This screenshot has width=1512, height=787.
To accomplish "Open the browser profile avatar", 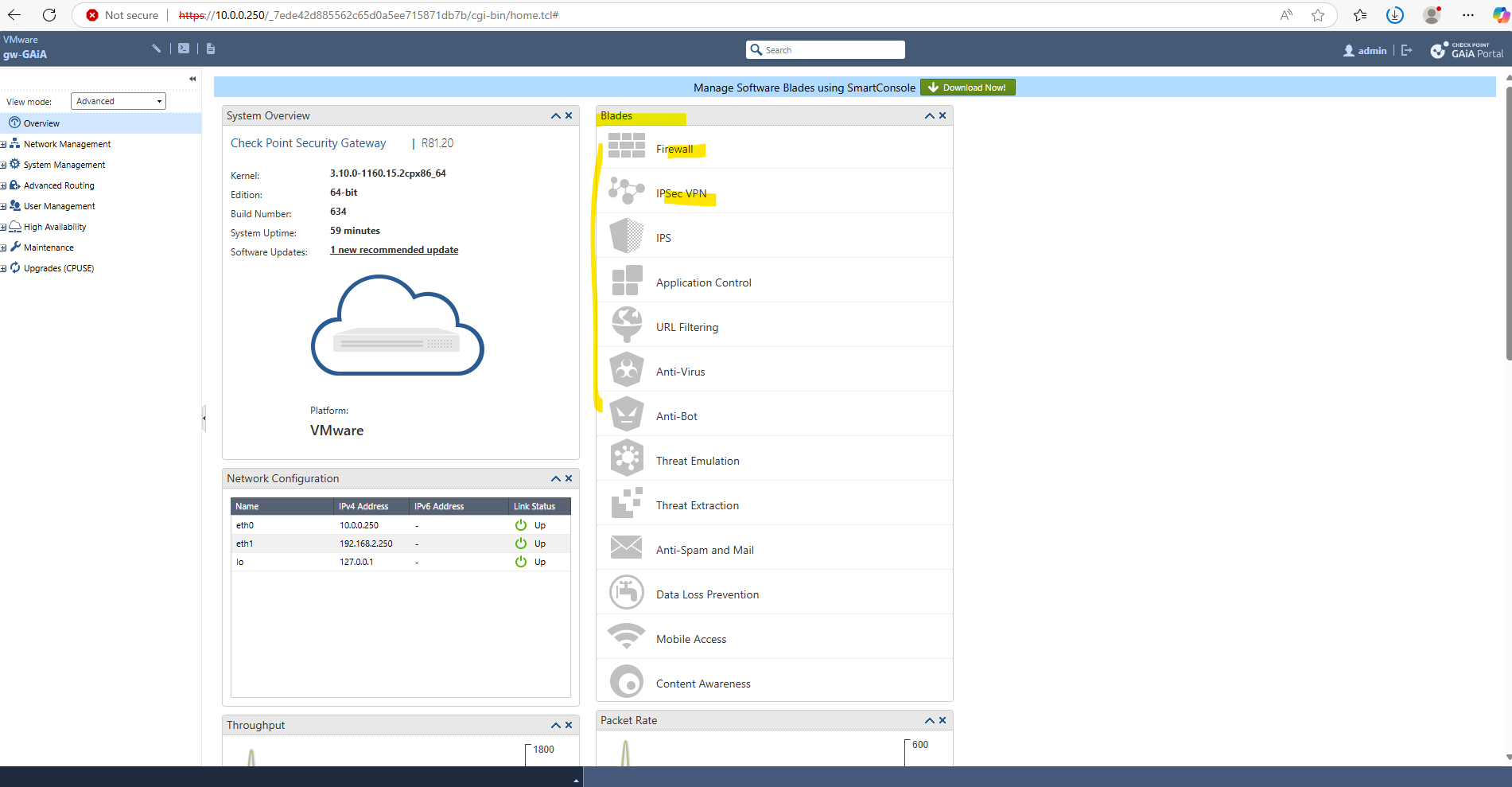I will (1432, 15).
